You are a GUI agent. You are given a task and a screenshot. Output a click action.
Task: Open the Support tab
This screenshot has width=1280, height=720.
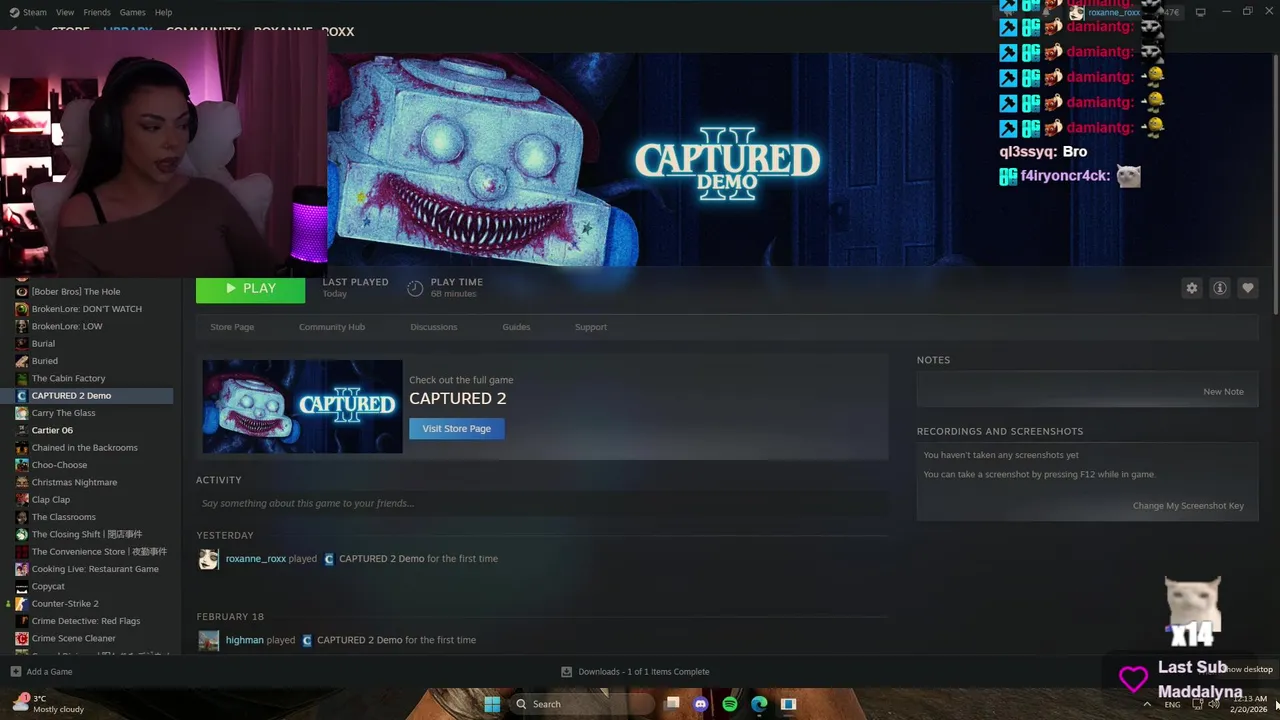point(591,327)
